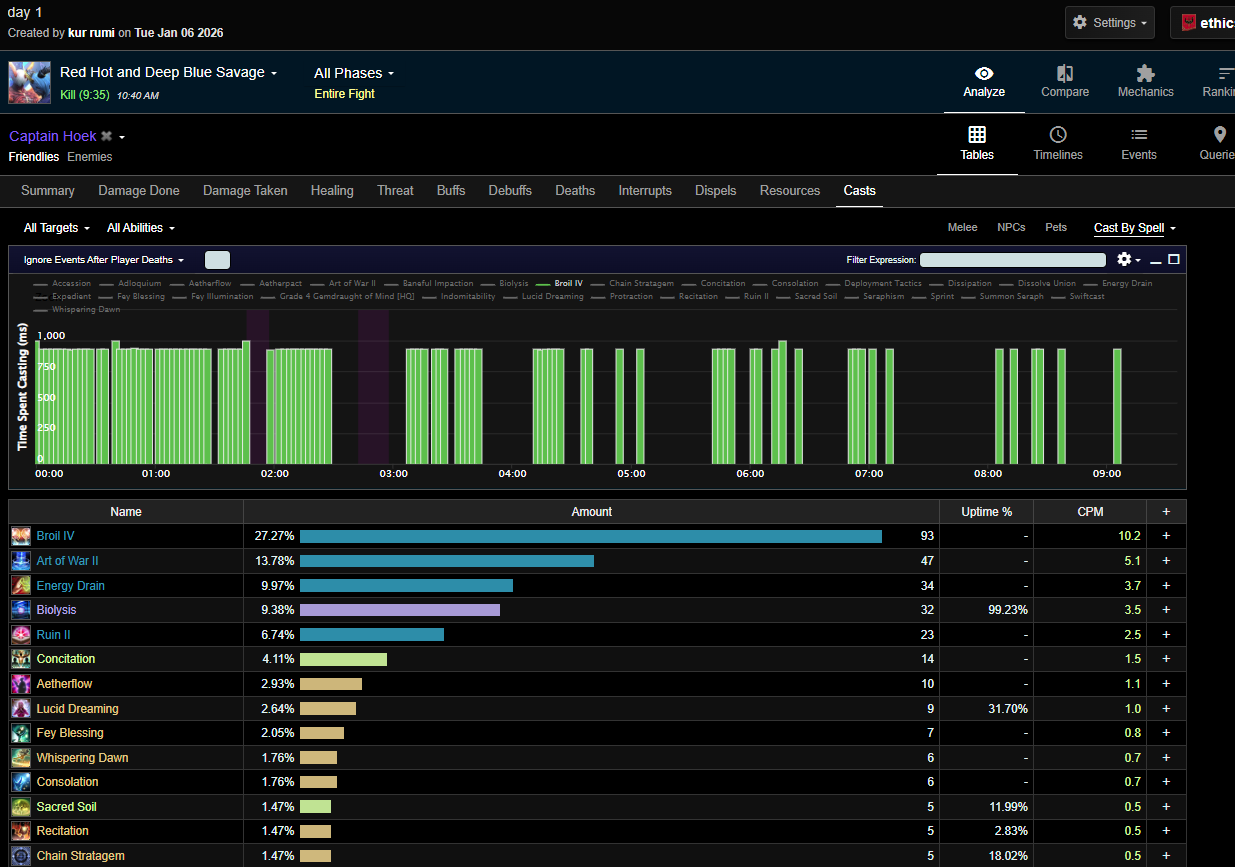This screenshot has width=1235, height=867.
Task: Click the Energy Drain ability icon
Action: pos(21,585)
